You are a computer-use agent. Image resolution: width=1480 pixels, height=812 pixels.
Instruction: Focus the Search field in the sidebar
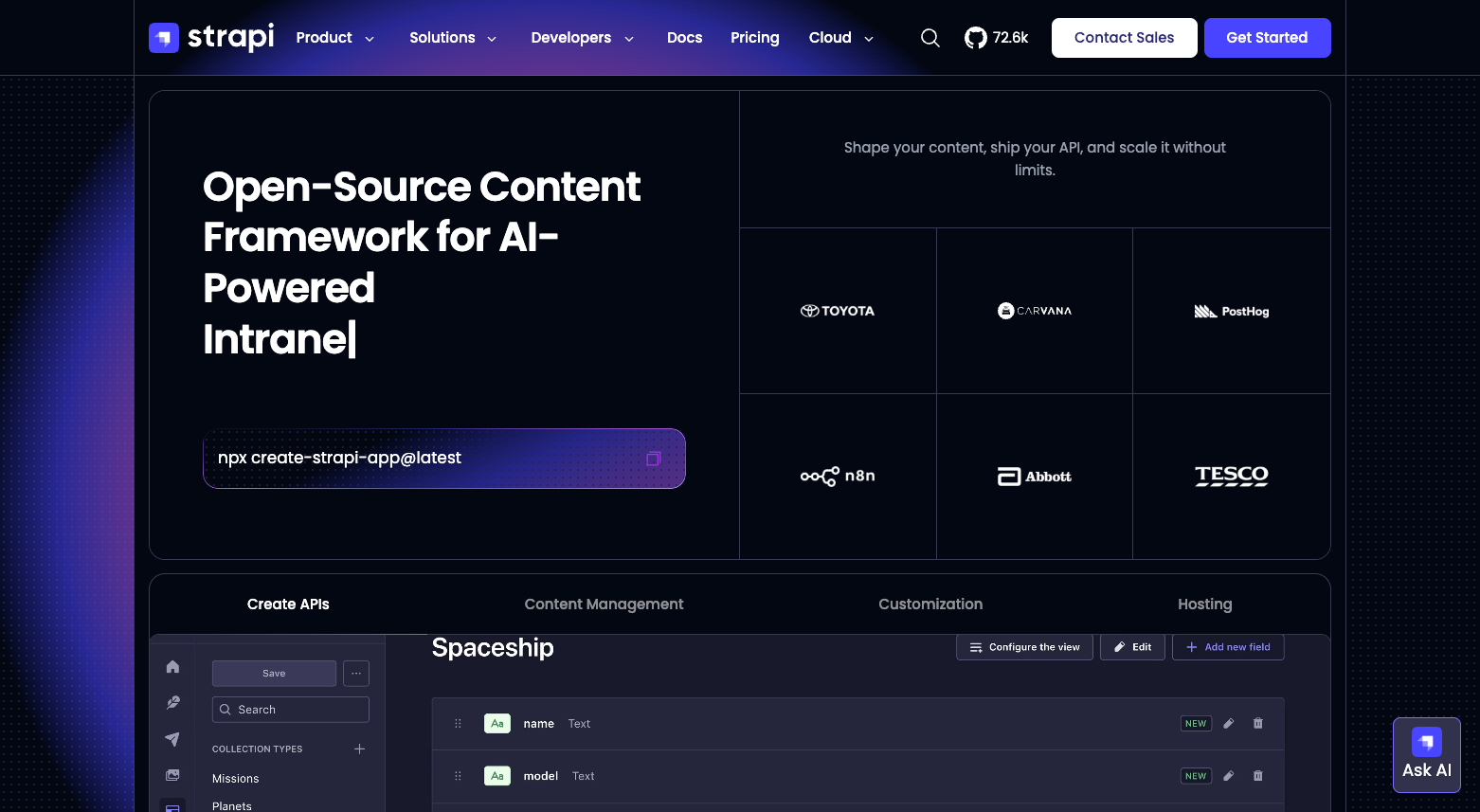291,710
